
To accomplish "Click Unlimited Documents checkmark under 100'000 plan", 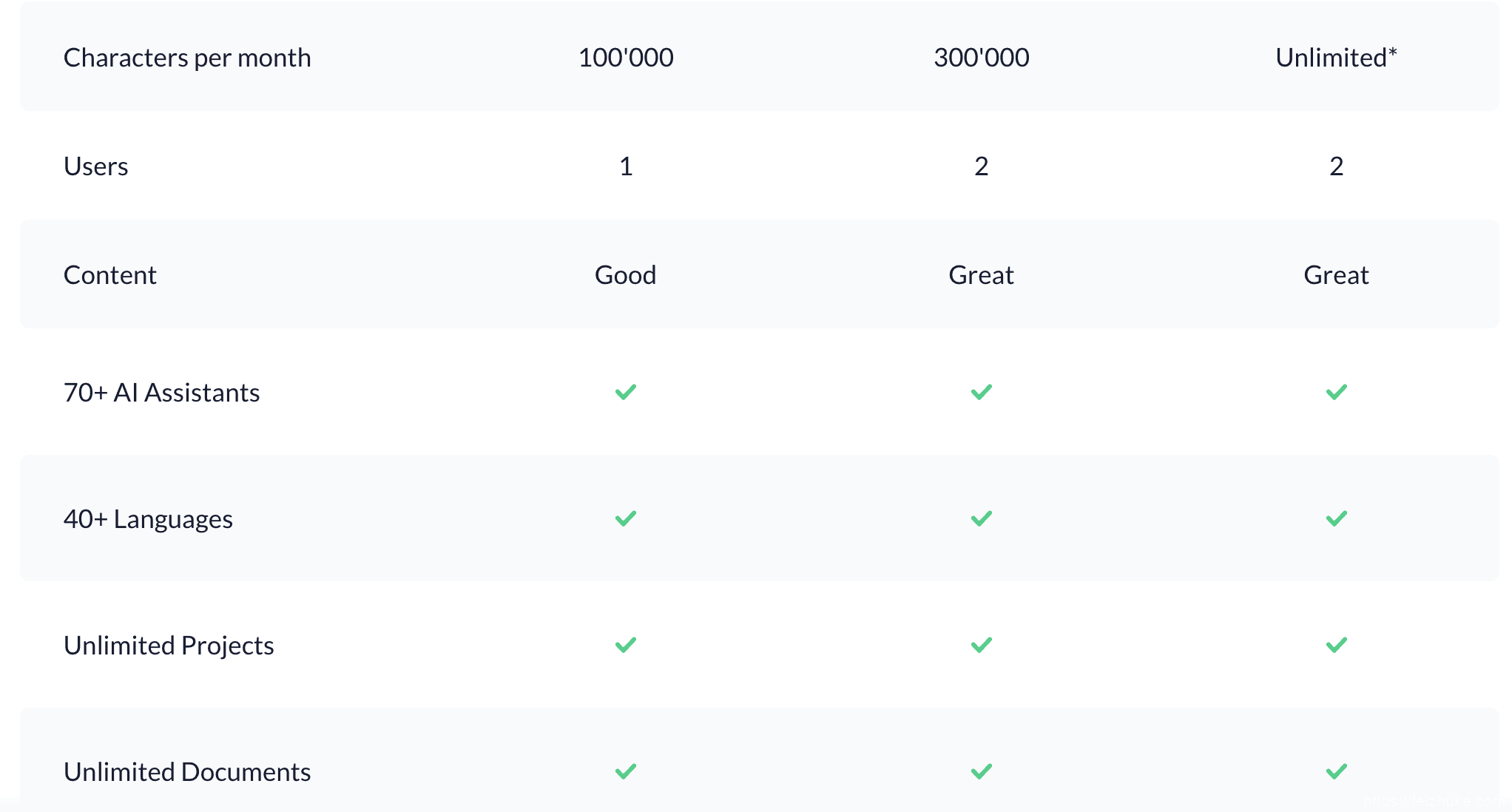I will coord(626,771).
